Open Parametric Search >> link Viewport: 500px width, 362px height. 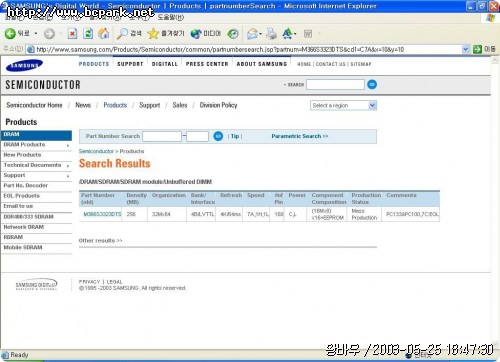(x=300, y=136)
